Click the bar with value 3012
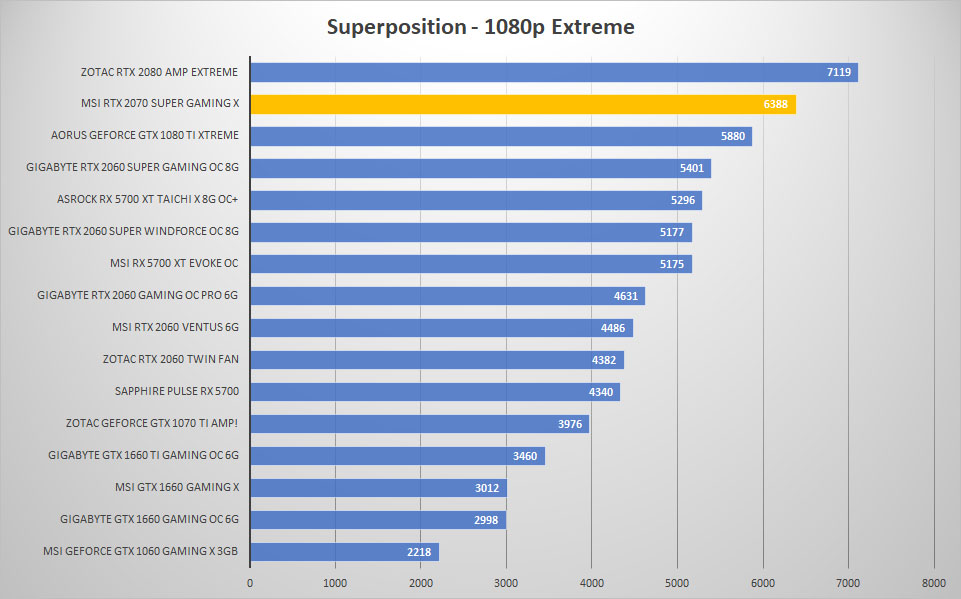The height and width of the screenshot is (599, 961). click(379, 488)
